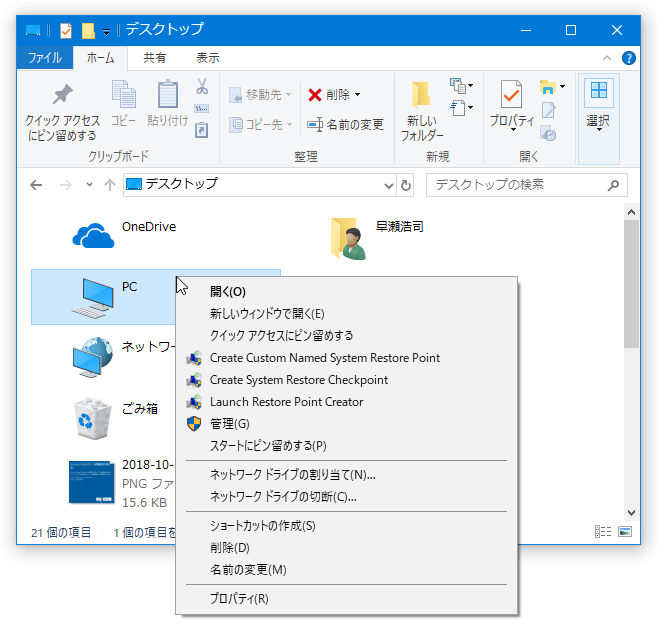657x625 pixels.
Task: Open the Open-with dropdown arrow in the Open group
Action: 562,87
